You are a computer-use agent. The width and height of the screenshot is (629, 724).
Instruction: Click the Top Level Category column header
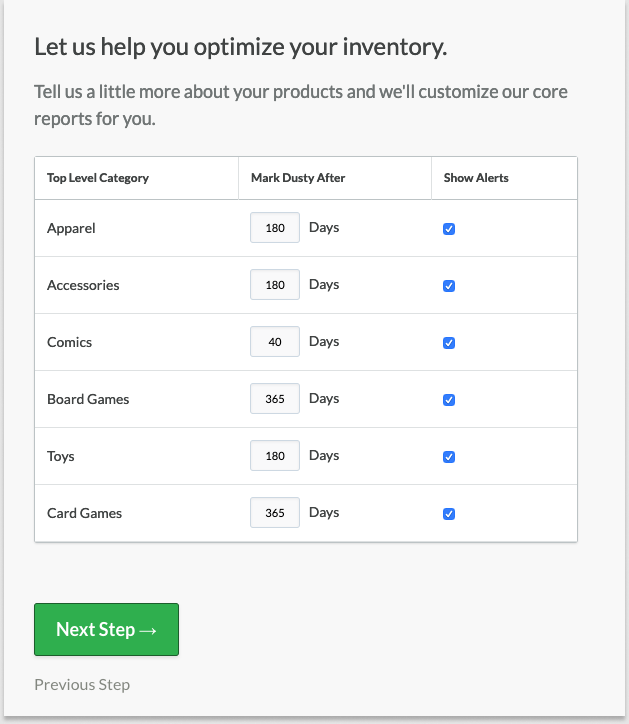click(x=98, y=178)
